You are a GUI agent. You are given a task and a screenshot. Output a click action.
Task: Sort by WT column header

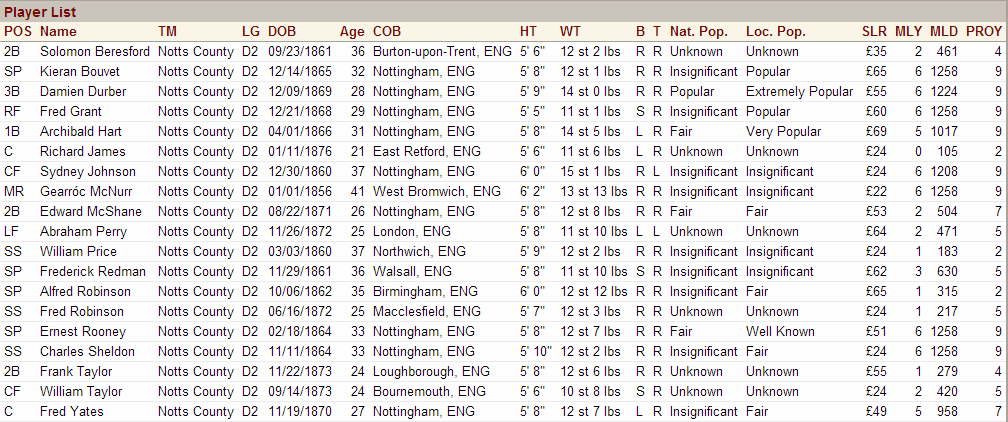tap(570, 32)
